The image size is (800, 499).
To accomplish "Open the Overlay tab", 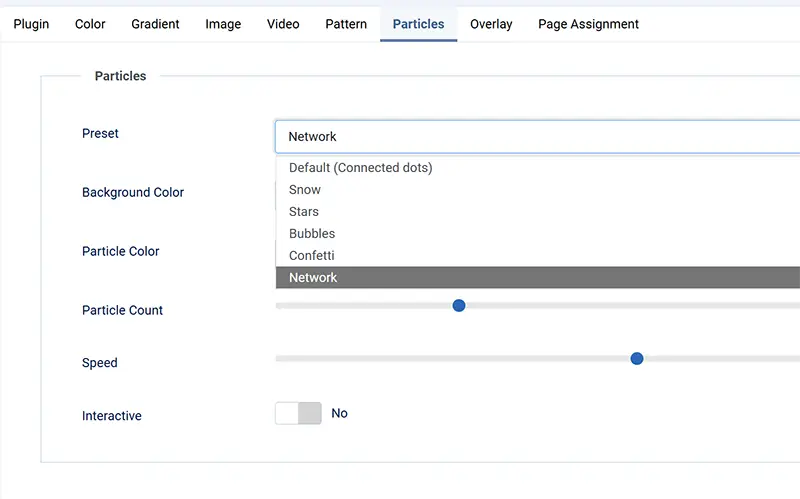I will click(x=491, y=24).
